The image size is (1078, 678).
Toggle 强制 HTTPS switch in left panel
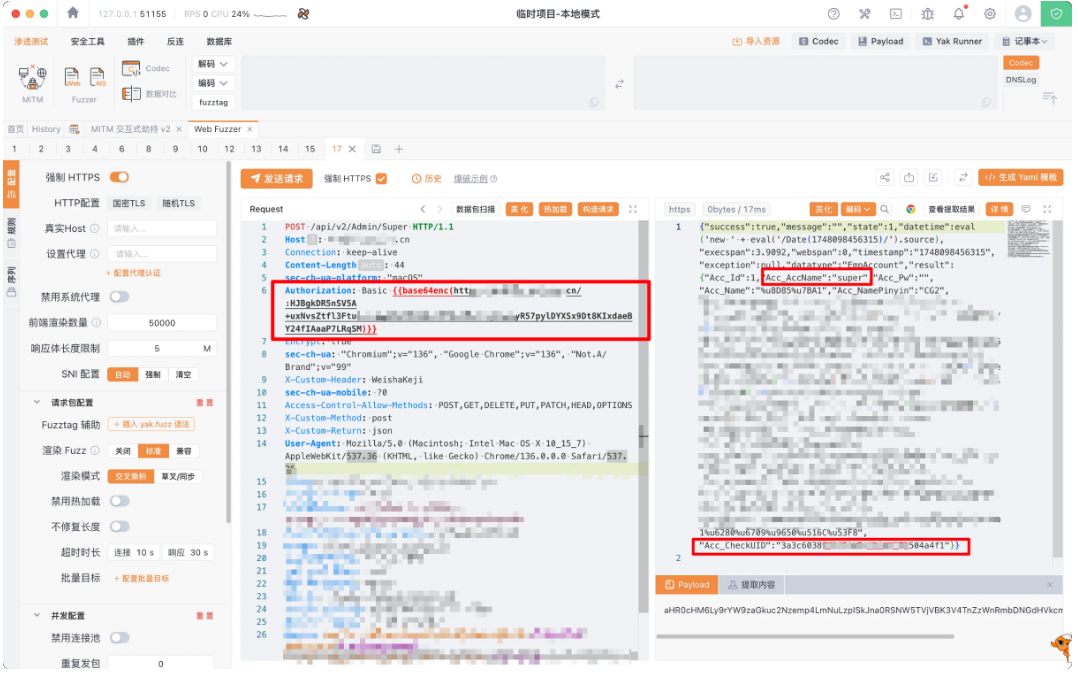tap(119, 177)
